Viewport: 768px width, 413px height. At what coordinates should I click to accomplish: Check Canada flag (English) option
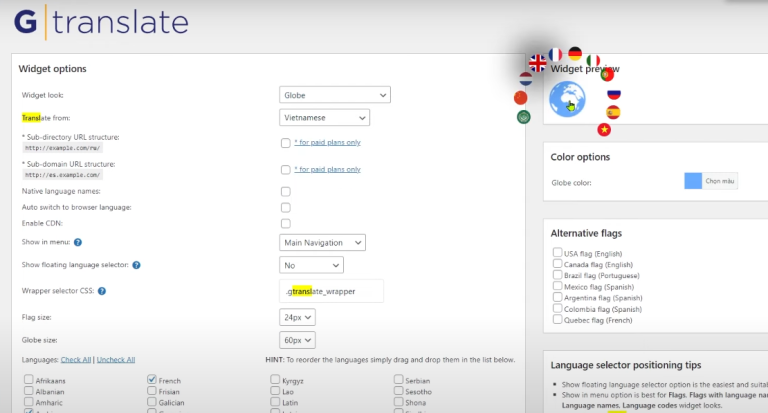(x=557, y=263)
